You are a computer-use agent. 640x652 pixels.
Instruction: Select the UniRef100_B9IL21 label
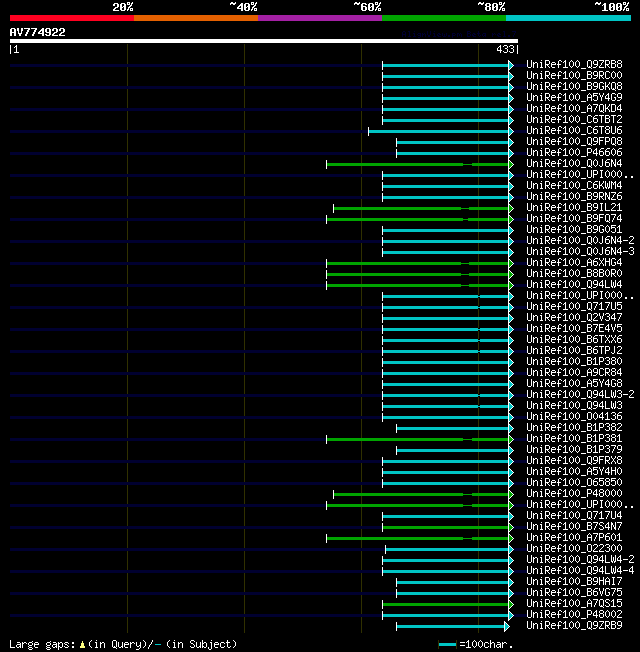(x=574, y=207)
